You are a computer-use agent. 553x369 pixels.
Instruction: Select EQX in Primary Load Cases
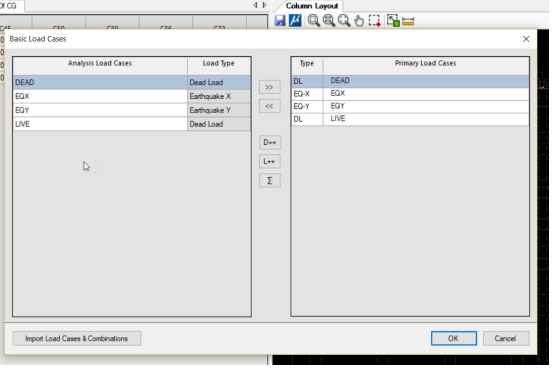click(426, 93)
